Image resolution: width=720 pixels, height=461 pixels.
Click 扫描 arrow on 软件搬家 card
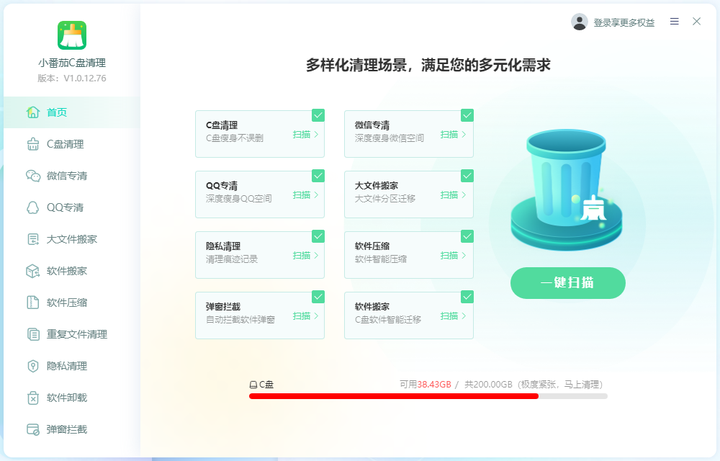[453, 316]
